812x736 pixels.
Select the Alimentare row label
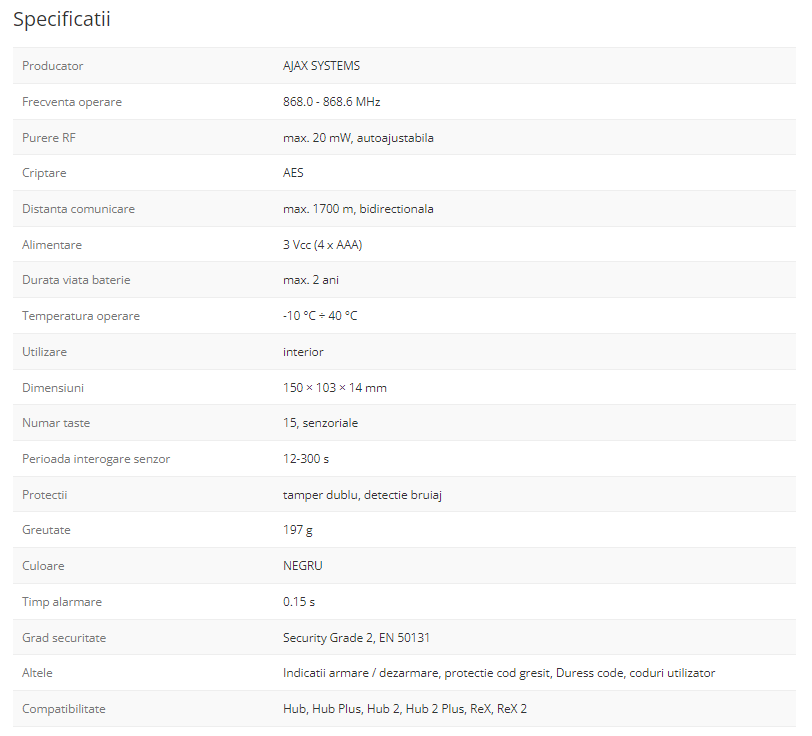click(x=52, y=245)
